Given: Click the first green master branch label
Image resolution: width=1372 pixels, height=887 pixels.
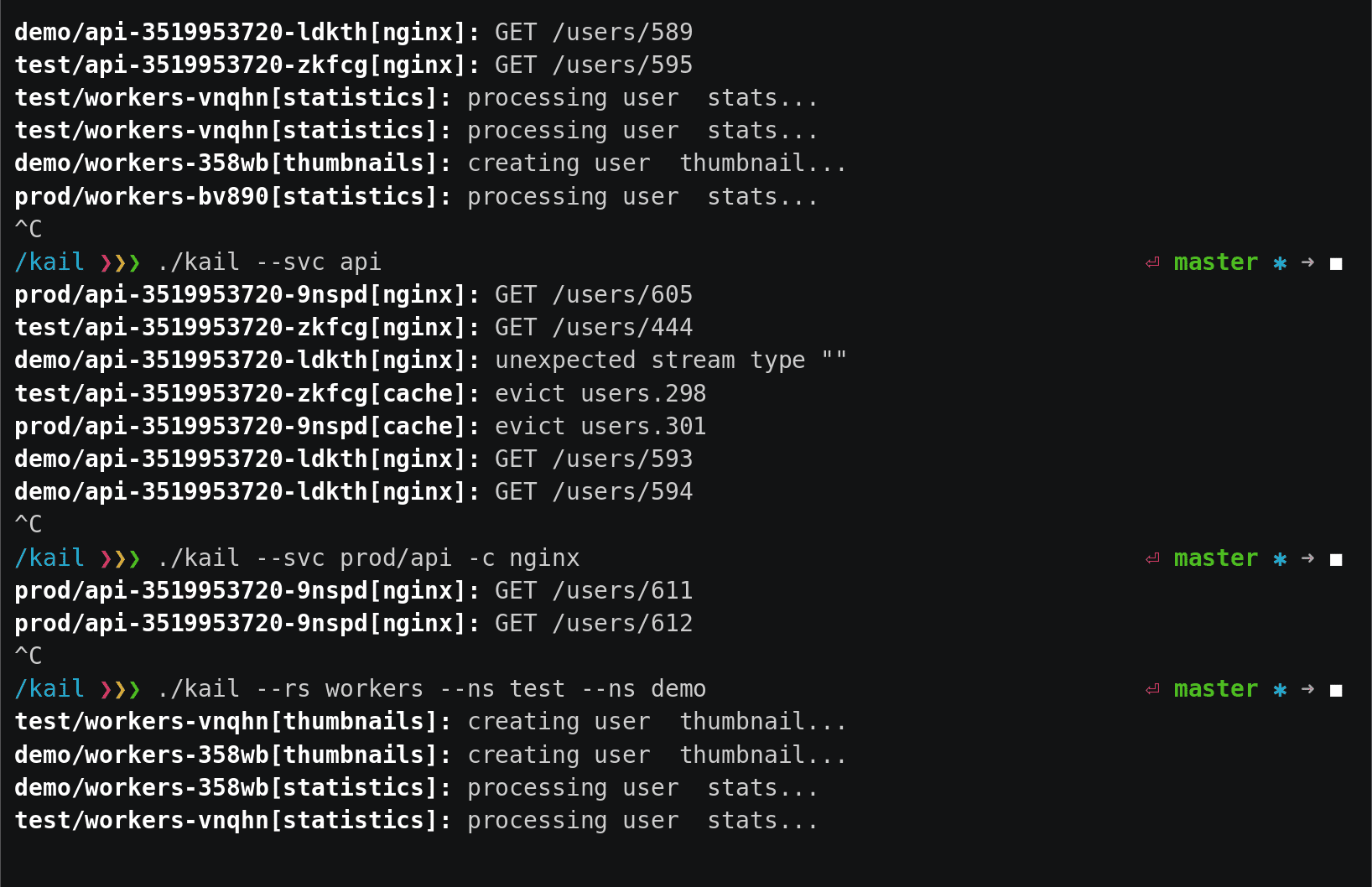Looking at the screenshot, I should 1216,262.
